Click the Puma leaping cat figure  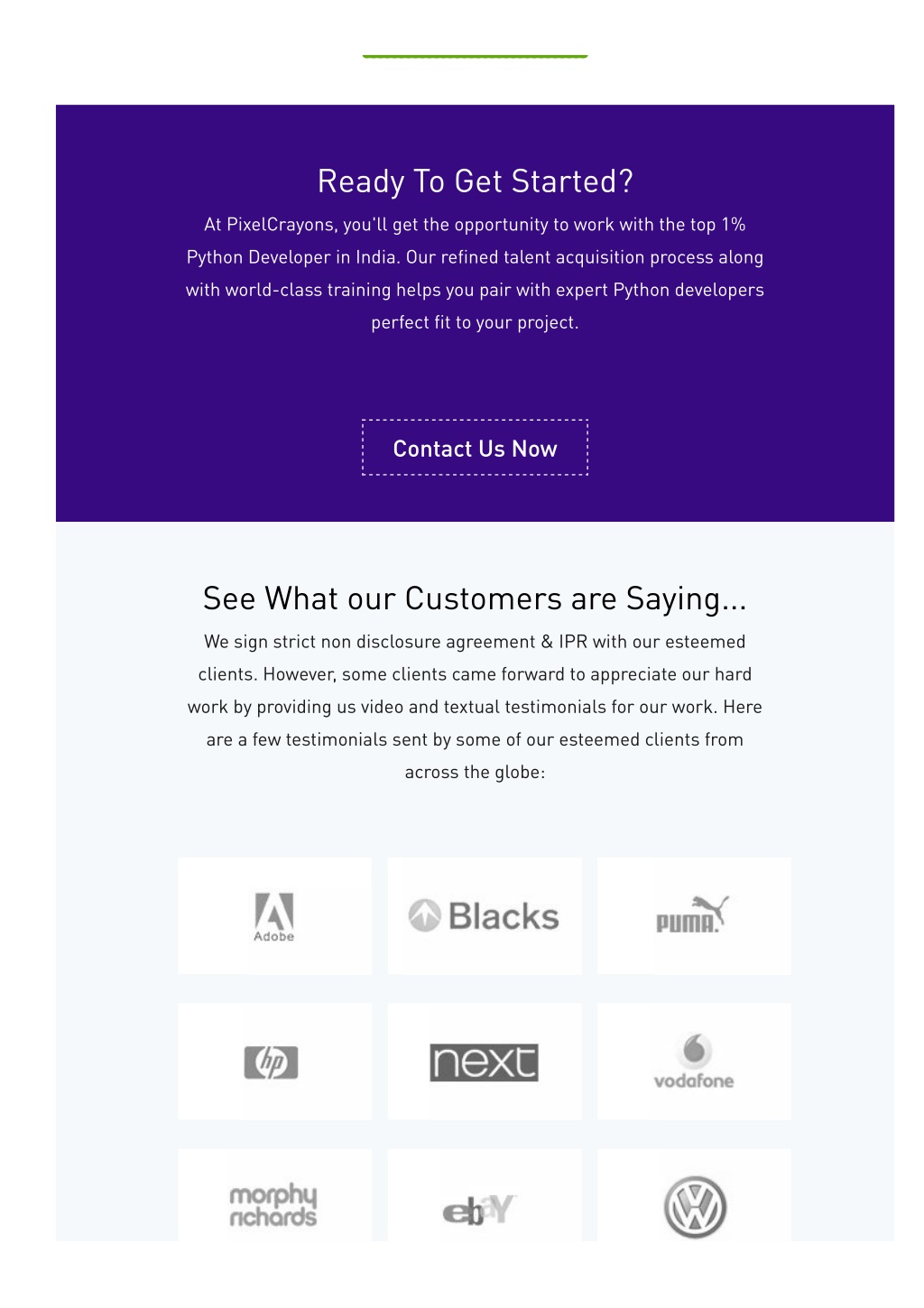coord(710,908)
